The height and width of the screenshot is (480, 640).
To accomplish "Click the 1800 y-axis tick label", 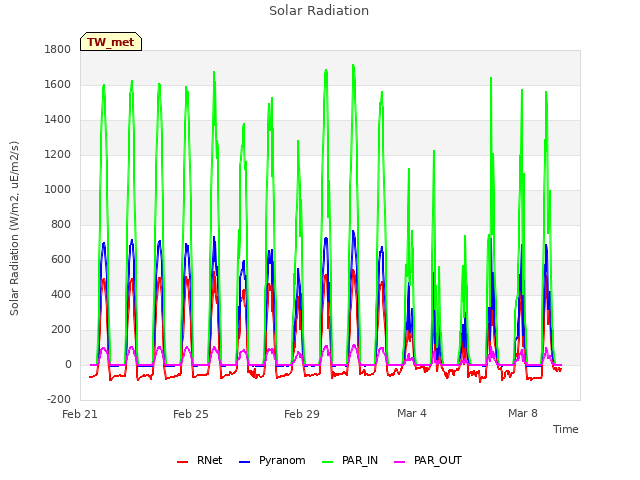I will pos(58,49).
